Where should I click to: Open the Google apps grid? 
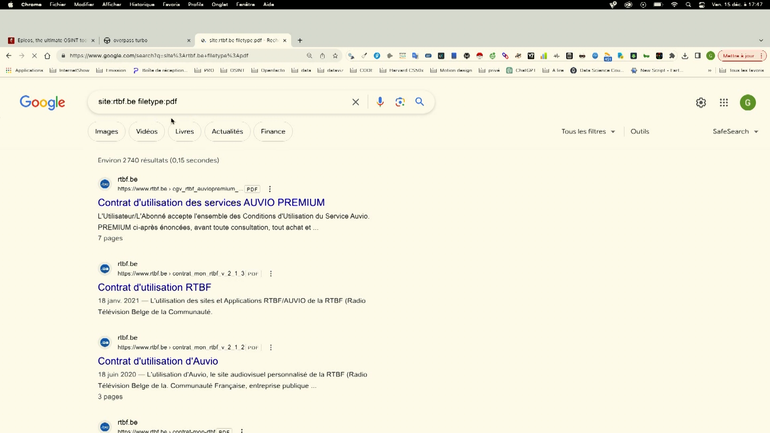click(x=724, y=103)
